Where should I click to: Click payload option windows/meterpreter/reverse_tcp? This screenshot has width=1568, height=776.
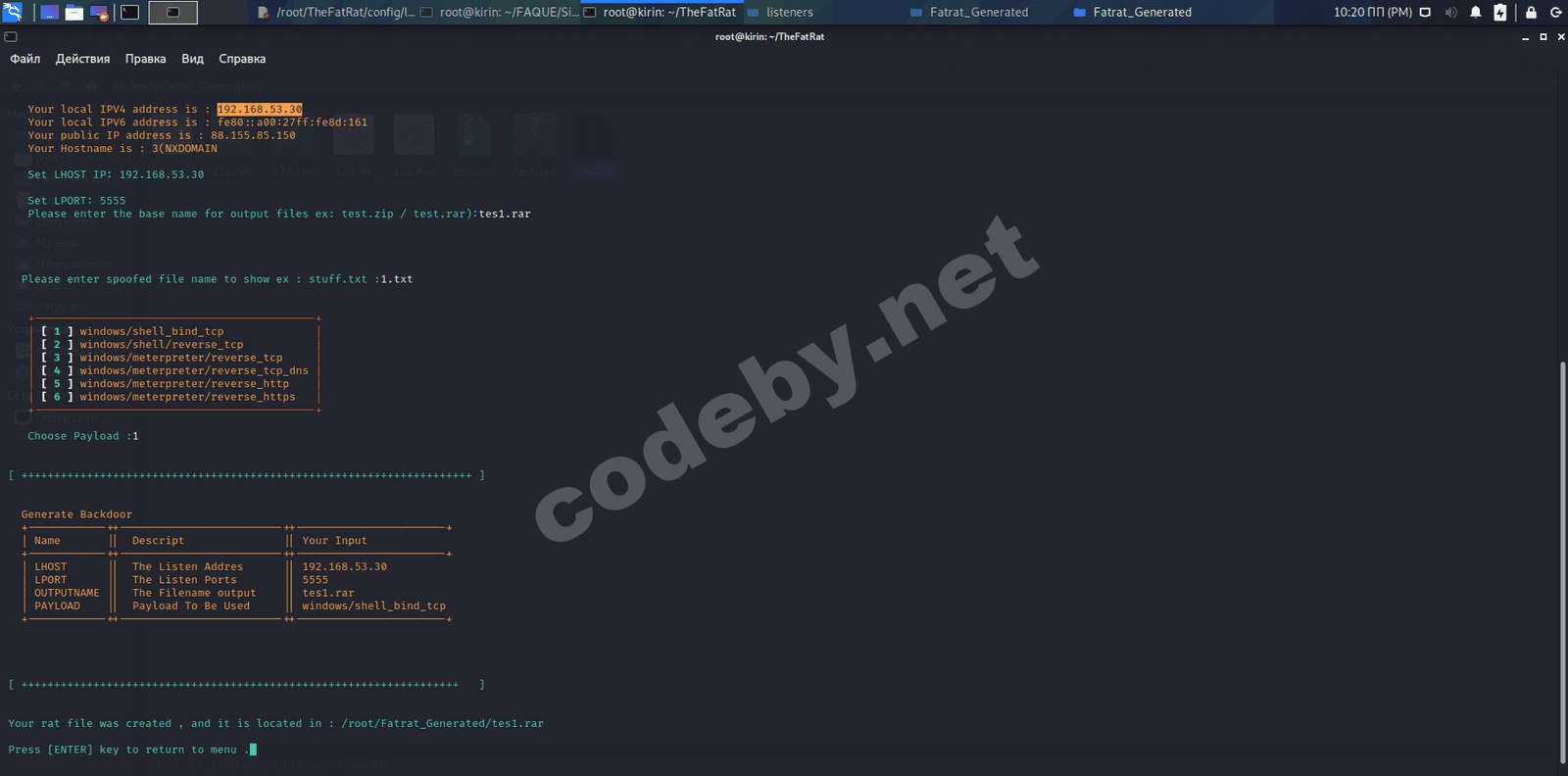tap(181, 358)
